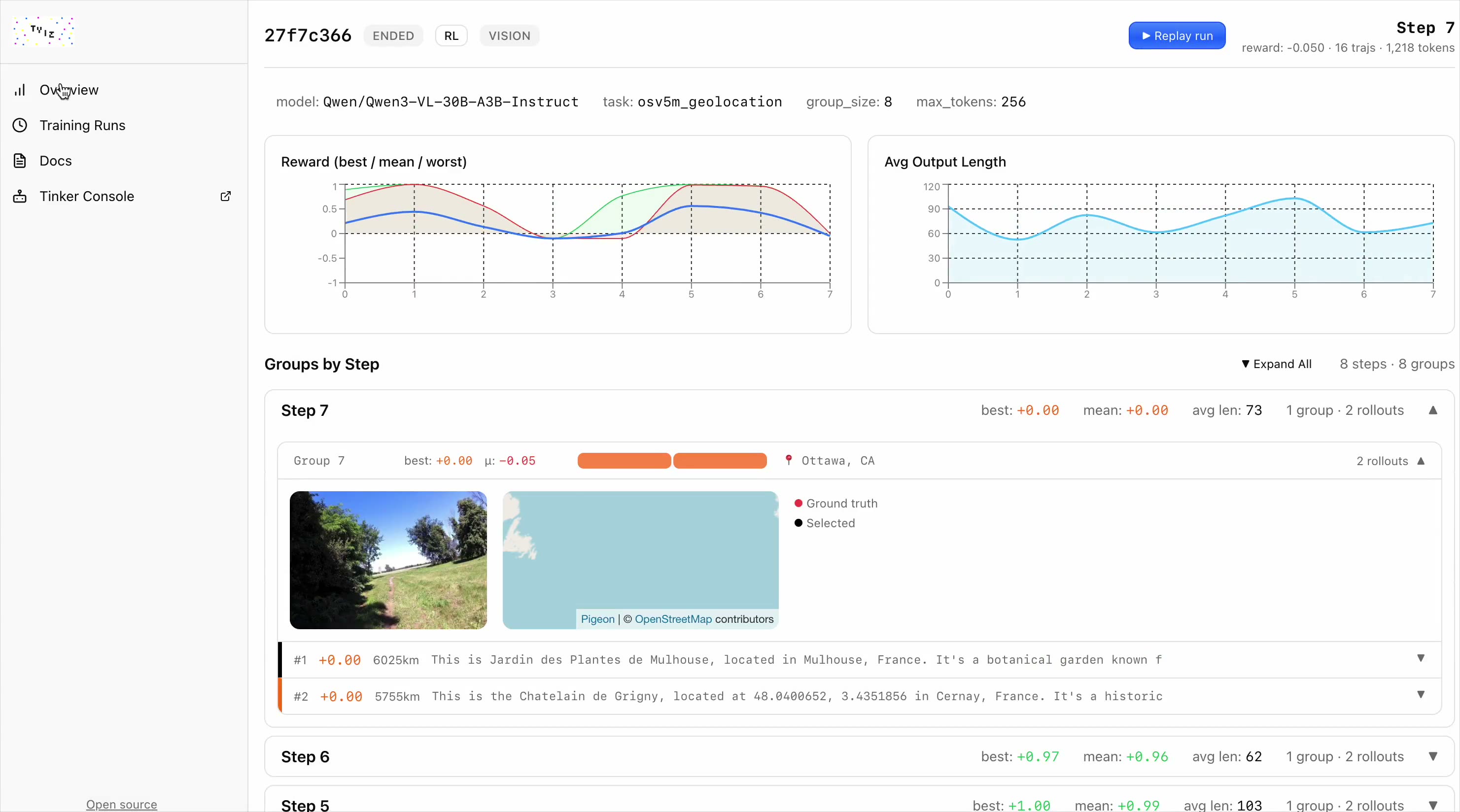Screen dimensions: 1460x812
Task: Click the Group 7 label
Action: (319, 461)
